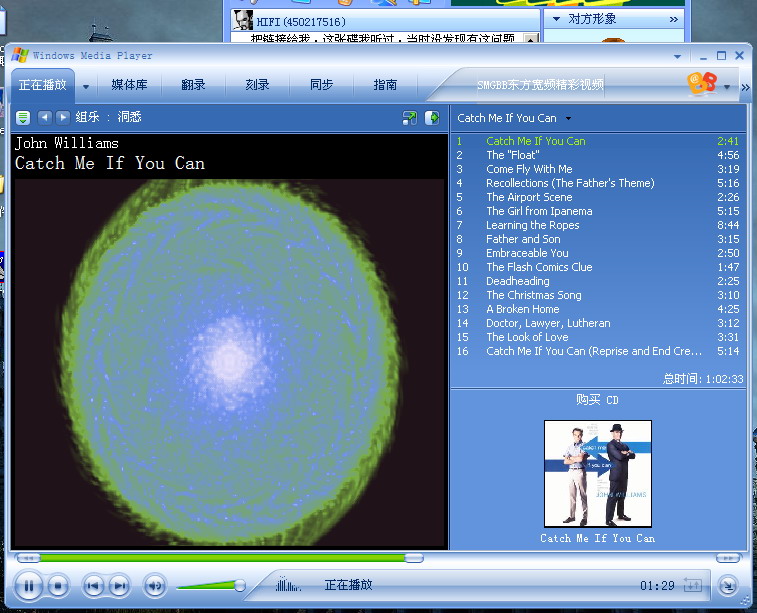Minimize the Windows Media Player window
Viewport: 757px width, 613px height.
[x=703, y=56]
